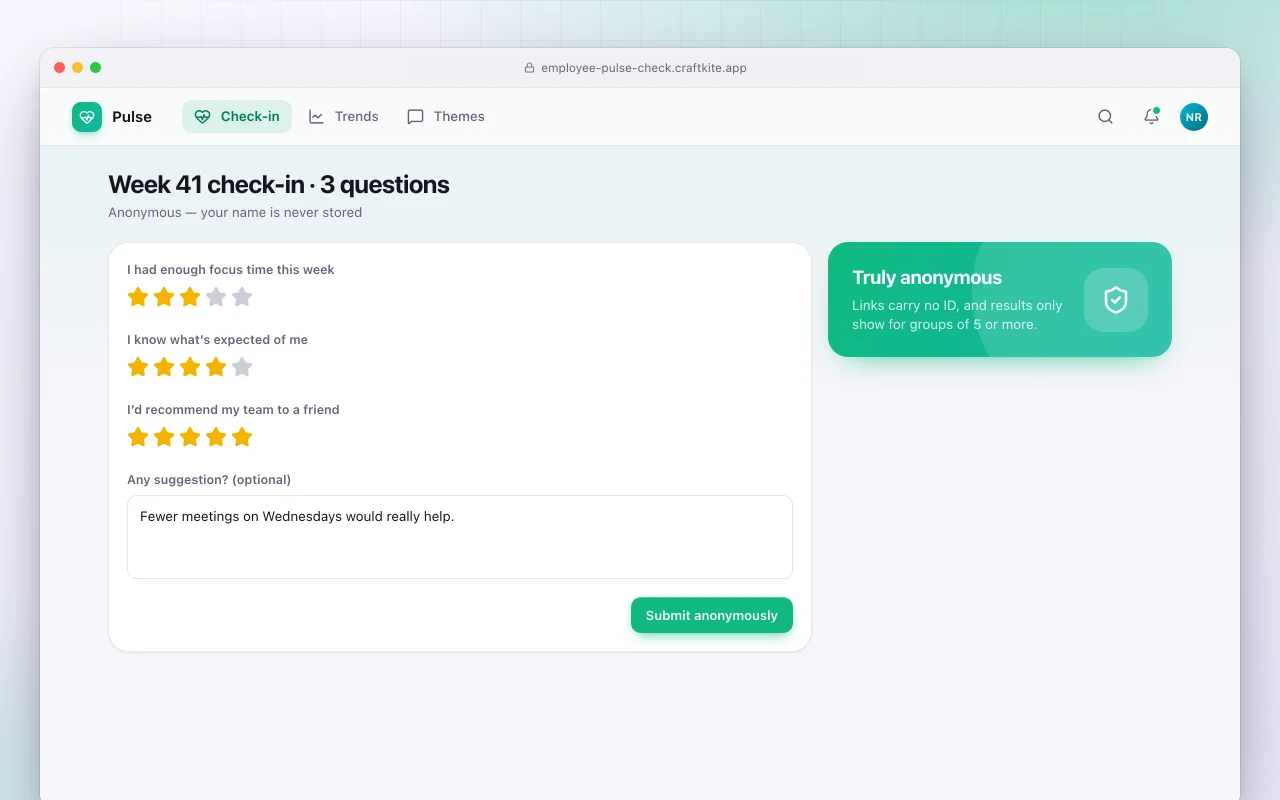Rate focus time one star
Viewport: 1280px width, 800px height.
[x=138, y=297]
